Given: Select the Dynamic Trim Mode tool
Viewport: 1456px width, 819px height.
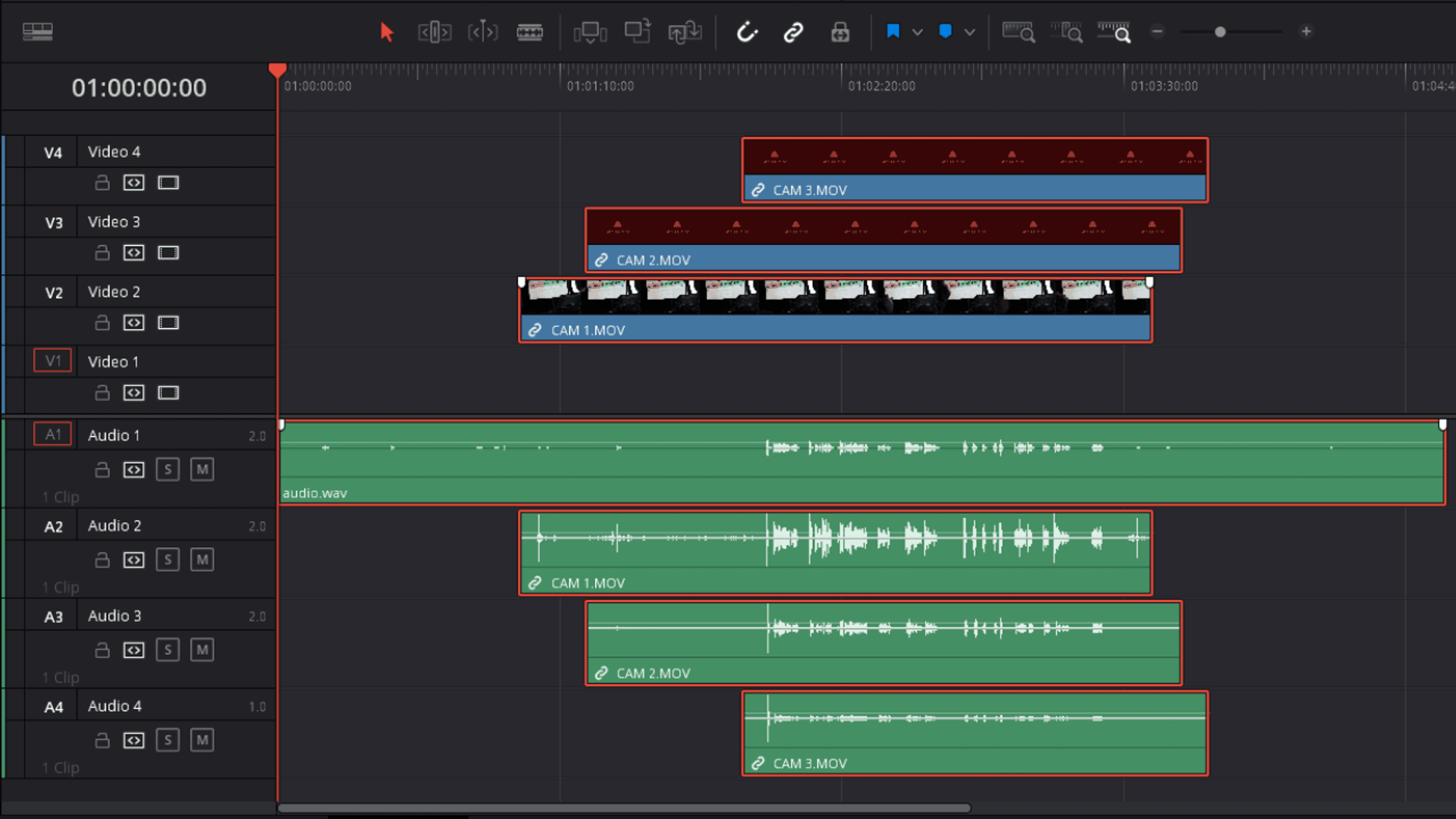Looking at the screenshot, I should 482,32.
